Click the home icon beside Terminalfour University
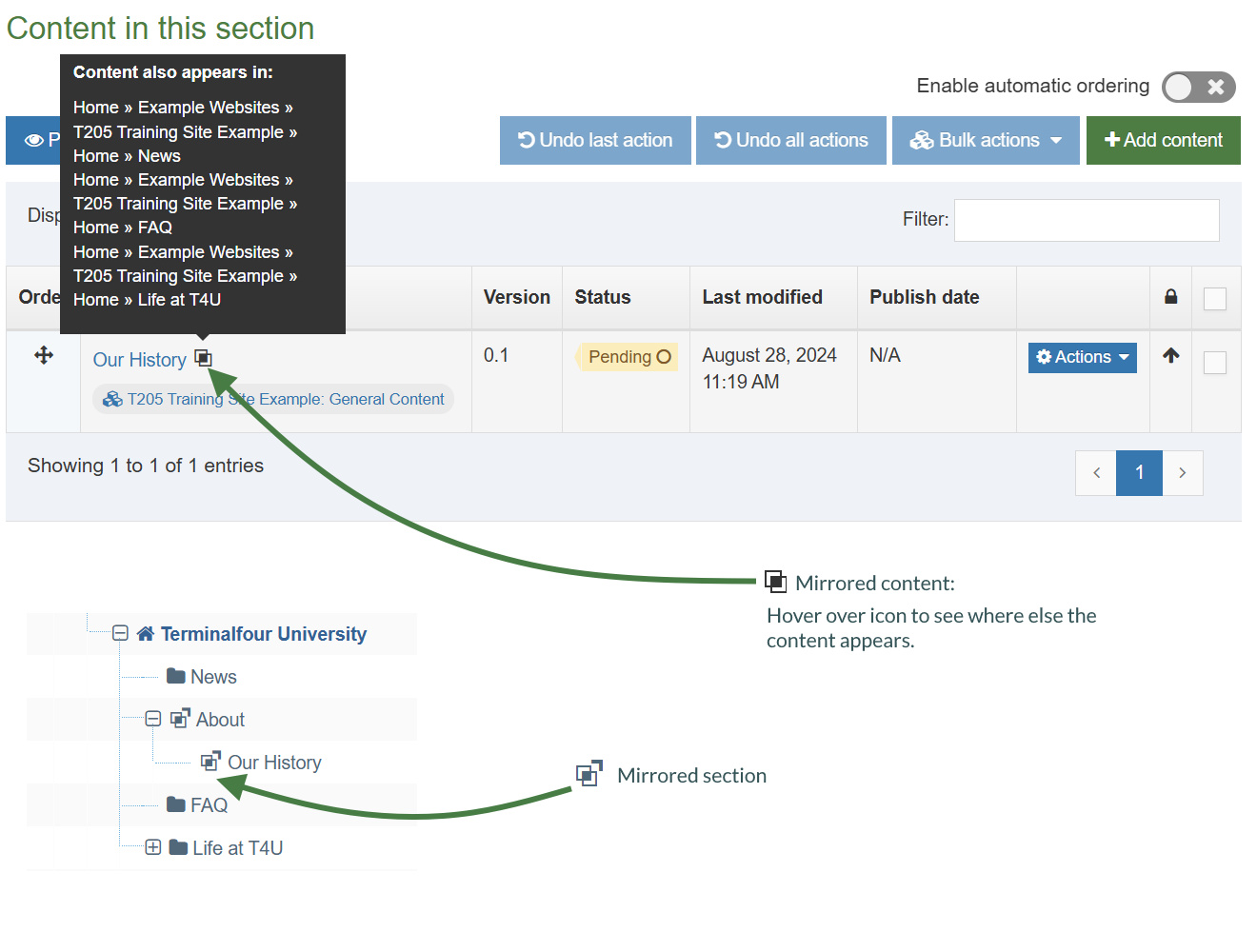 (146, 634)
